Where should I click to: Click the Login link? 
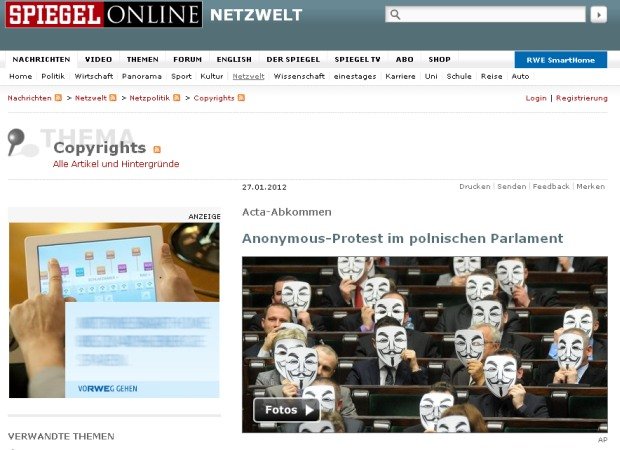pyautogui.click(x=536, y=98)
